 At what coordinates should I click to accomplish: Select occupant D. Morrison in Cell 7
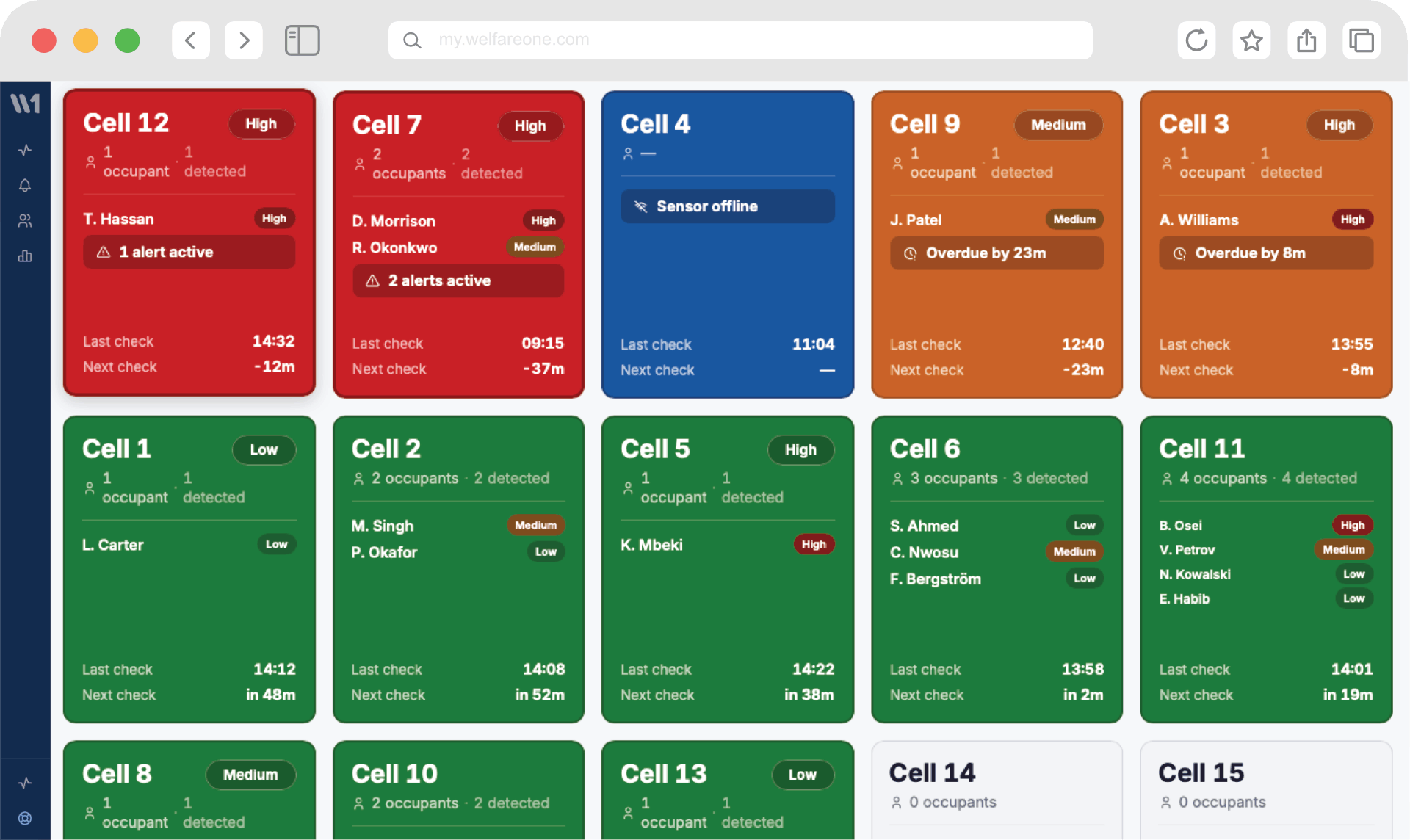[x=394, y=222]
